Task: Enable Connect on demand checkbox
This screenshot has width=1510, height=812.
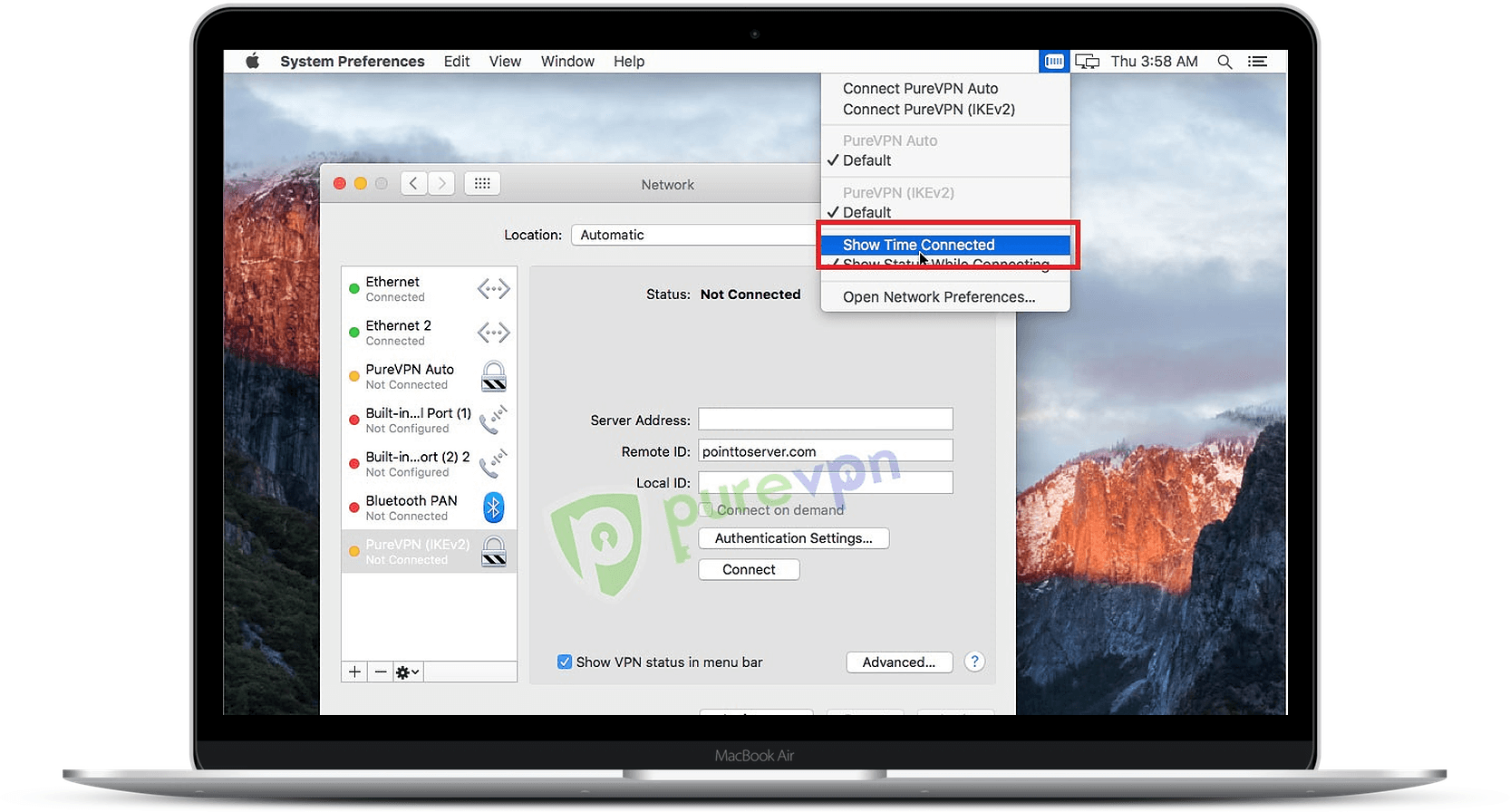Action: pyautogui.click(x=707, y=510)
